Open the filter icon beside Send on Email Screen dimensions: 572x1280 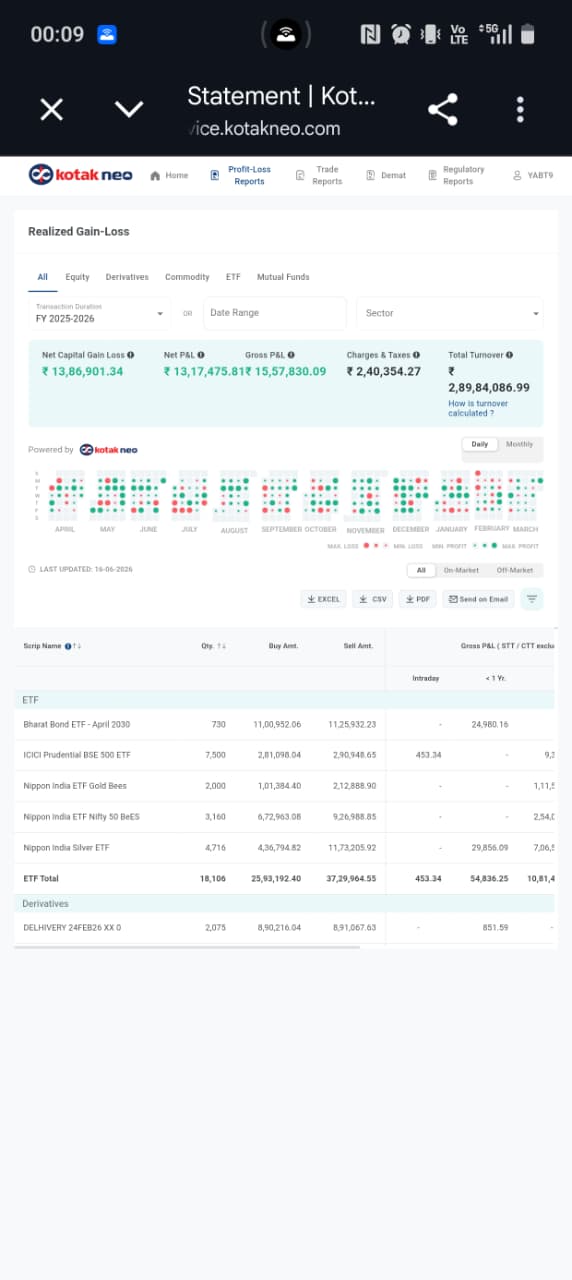click(532, 599)
